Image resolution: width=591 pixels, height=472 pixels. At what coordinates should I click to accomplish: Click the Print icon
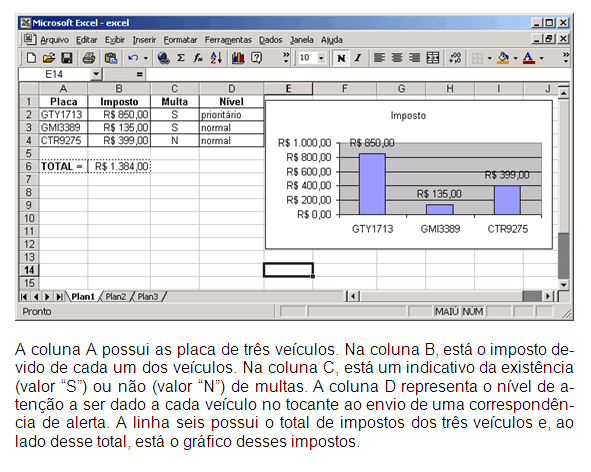[89, 58]
